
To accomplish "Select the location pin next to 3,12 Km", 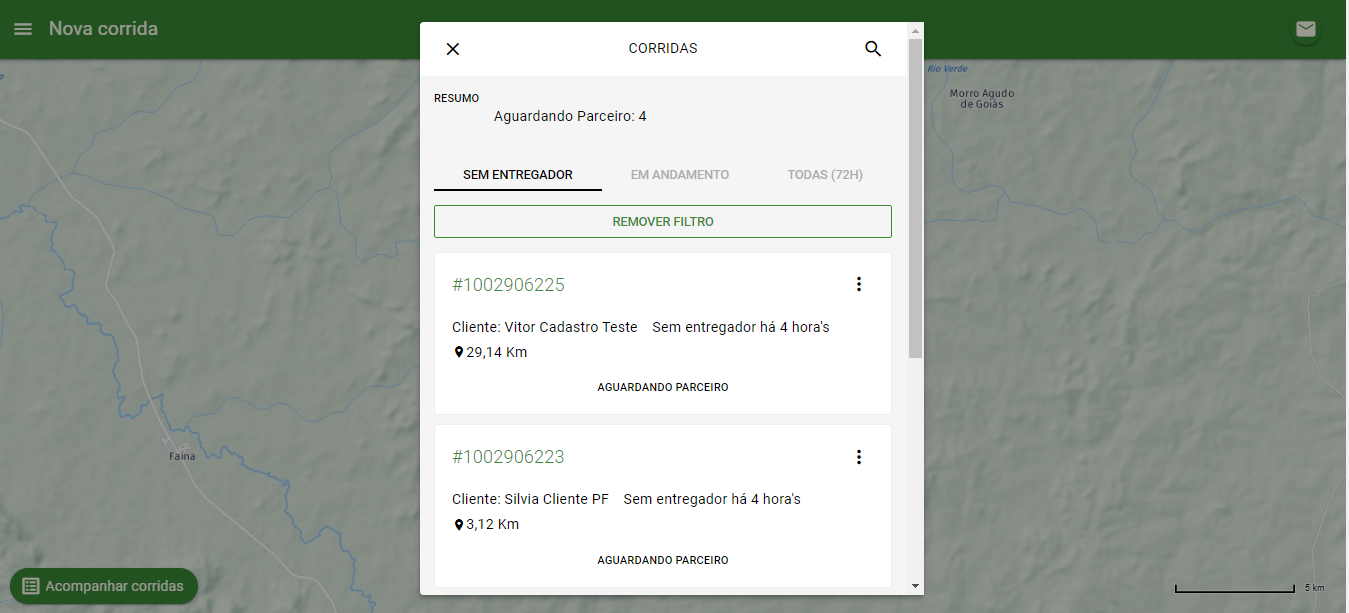I will pos(459,524).
